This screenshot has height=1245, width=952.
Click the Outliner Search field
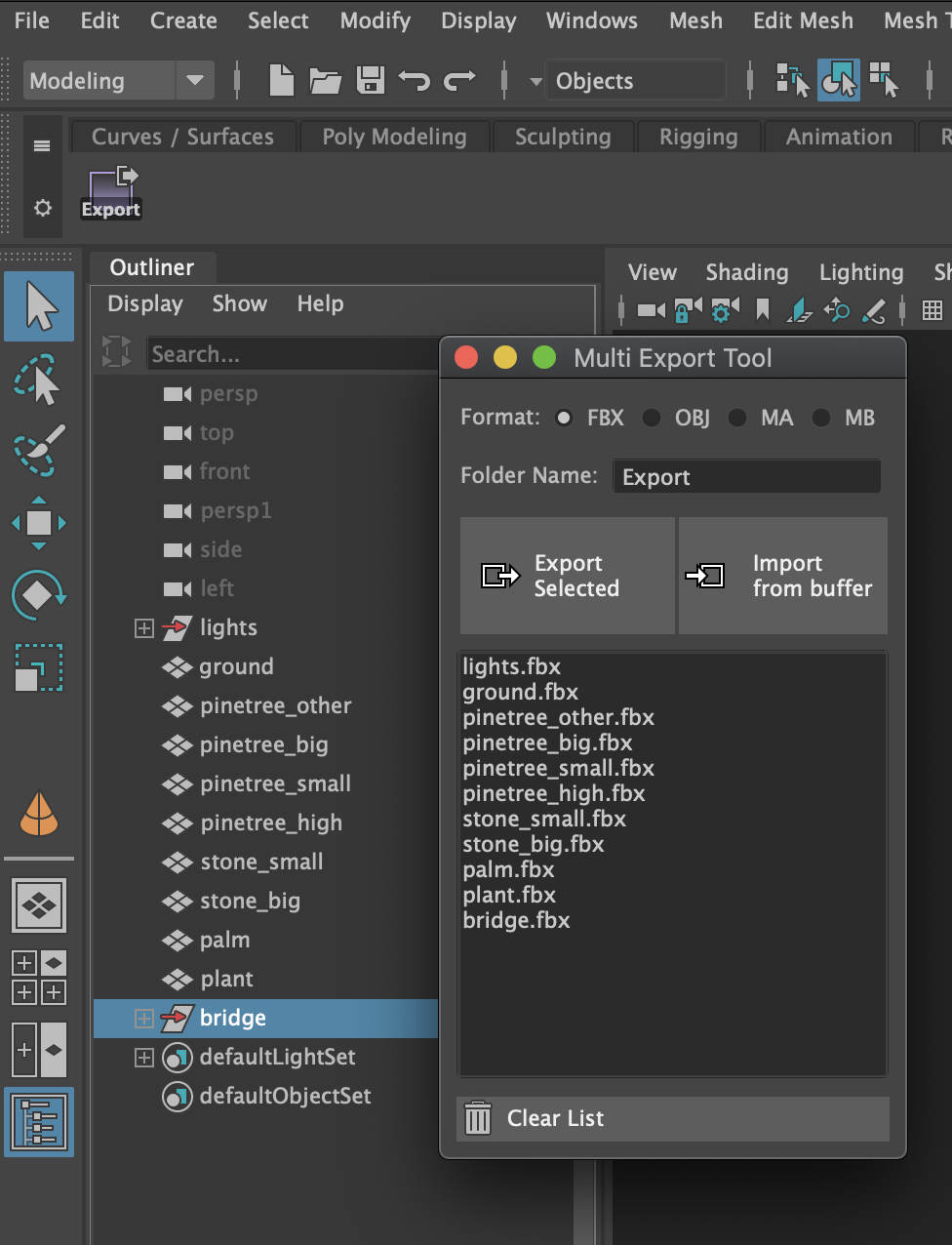(x=294, y=354)
